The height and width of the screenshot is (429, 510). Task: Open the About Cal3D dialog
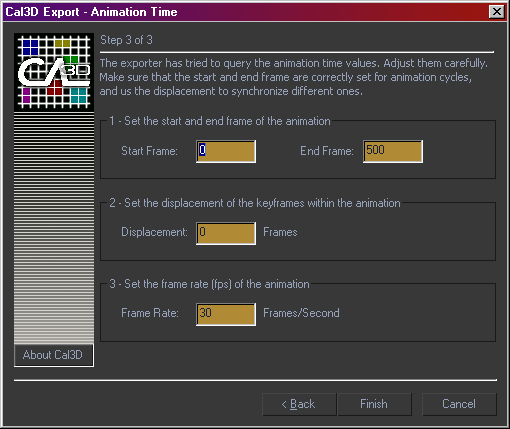tap(54, 355)
